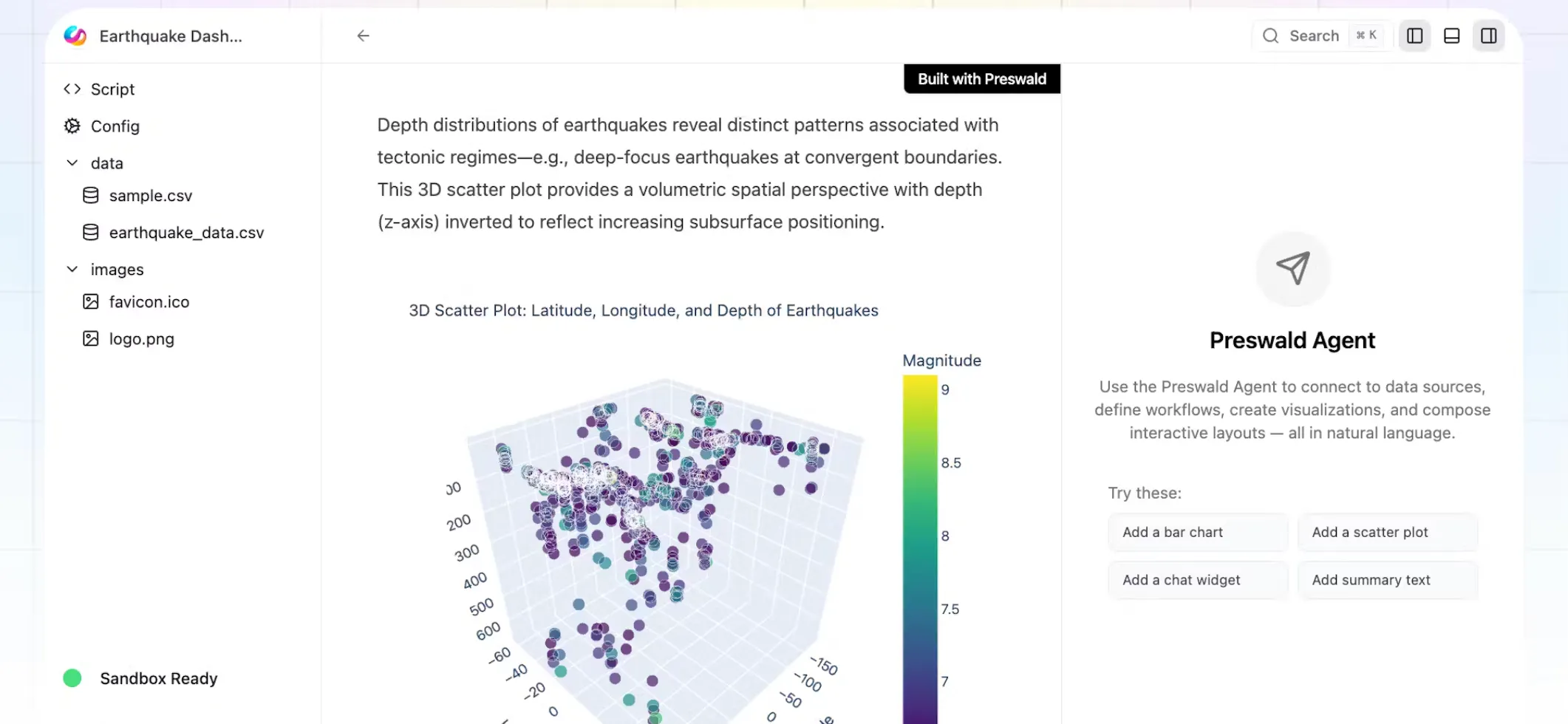Click Add a chat widget suggestion
The width and height of the screenshot is (1568, 724).
coord(1198,580)
